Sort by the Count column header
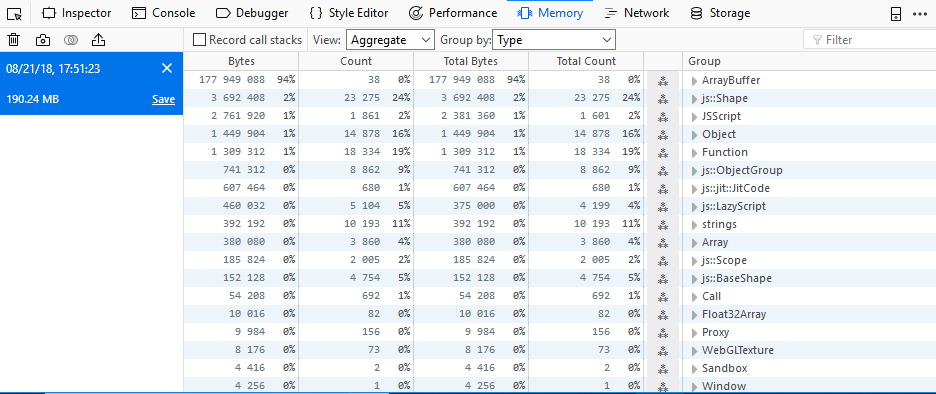Viewport: 936px width, 394px height. 356,61
